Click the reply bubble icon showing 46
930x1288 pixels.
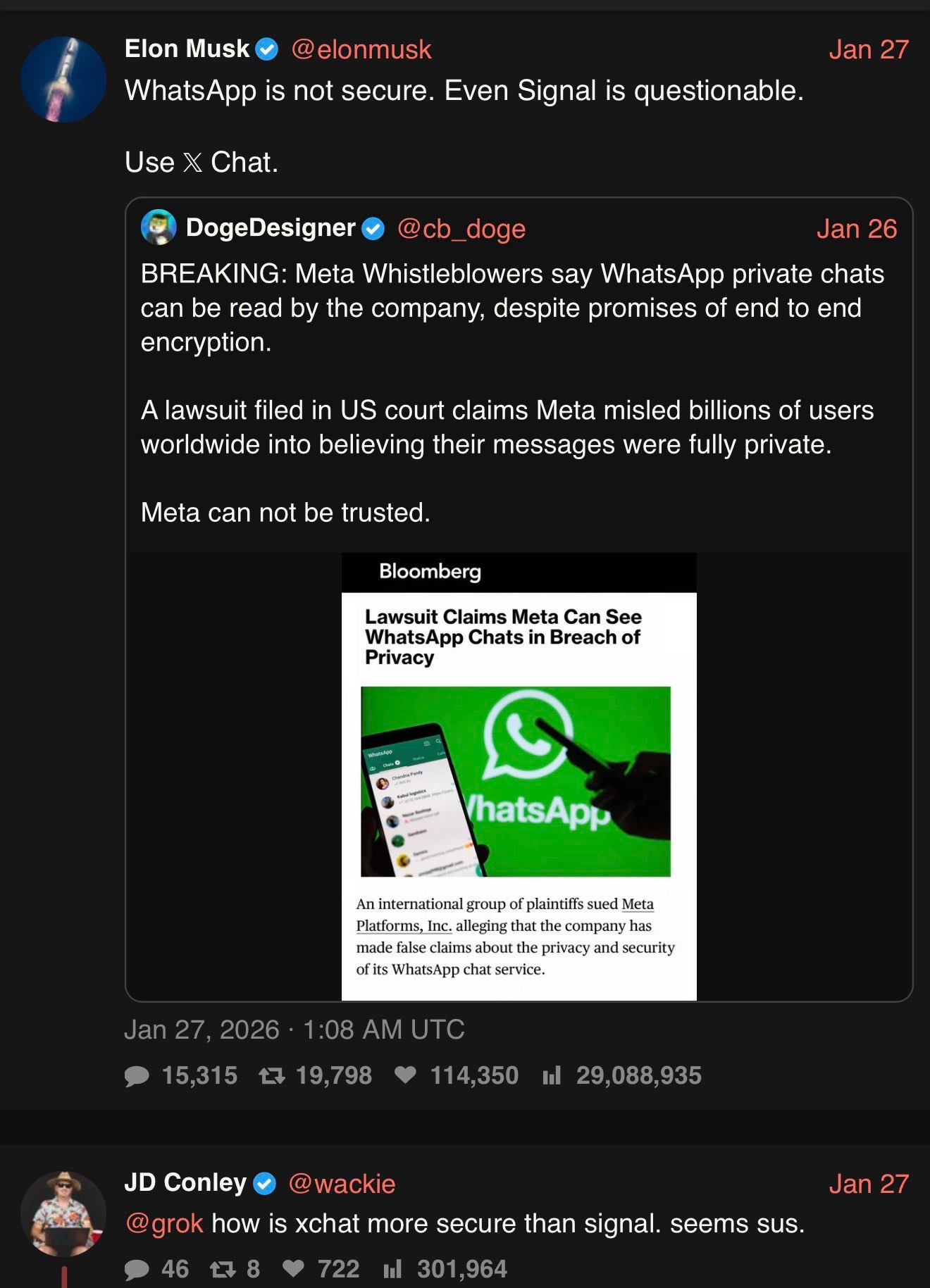pyautogui.click(x=137, y=1269)
